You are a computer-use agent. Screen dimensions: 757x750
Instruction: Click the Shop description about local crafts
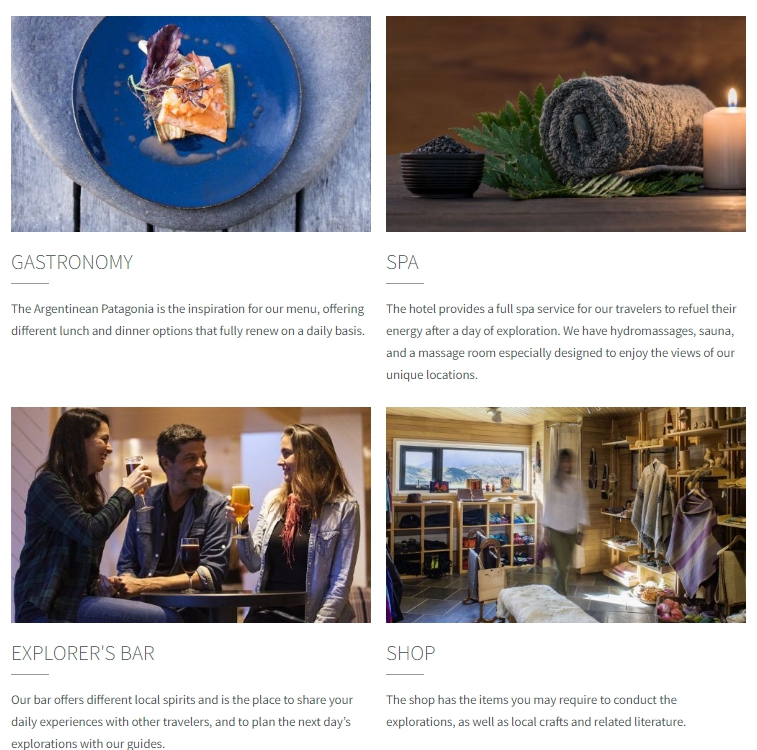tap(536, 710)
